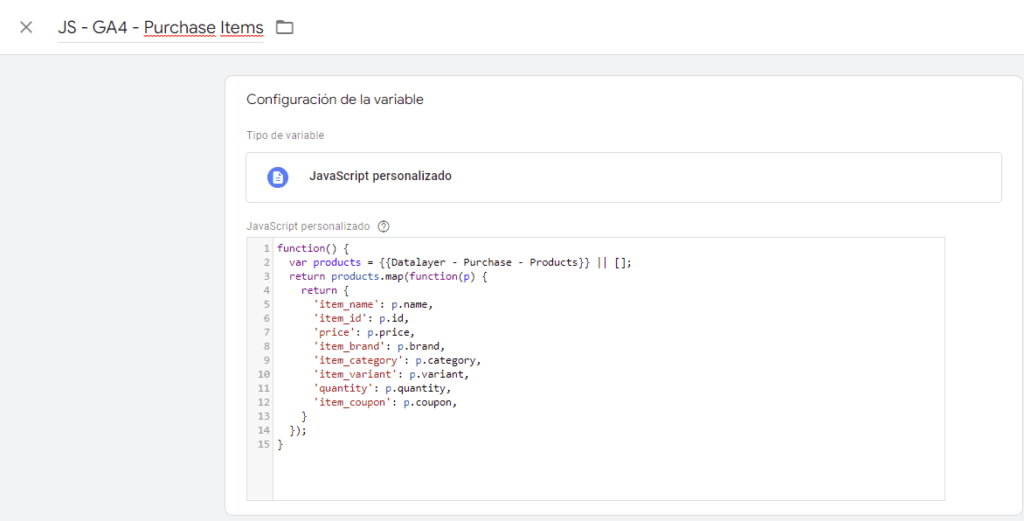Viewport: 1024px width, 521px height.
Task: Click the blue document icon for the variable type
Action: (x=278, y=177)
